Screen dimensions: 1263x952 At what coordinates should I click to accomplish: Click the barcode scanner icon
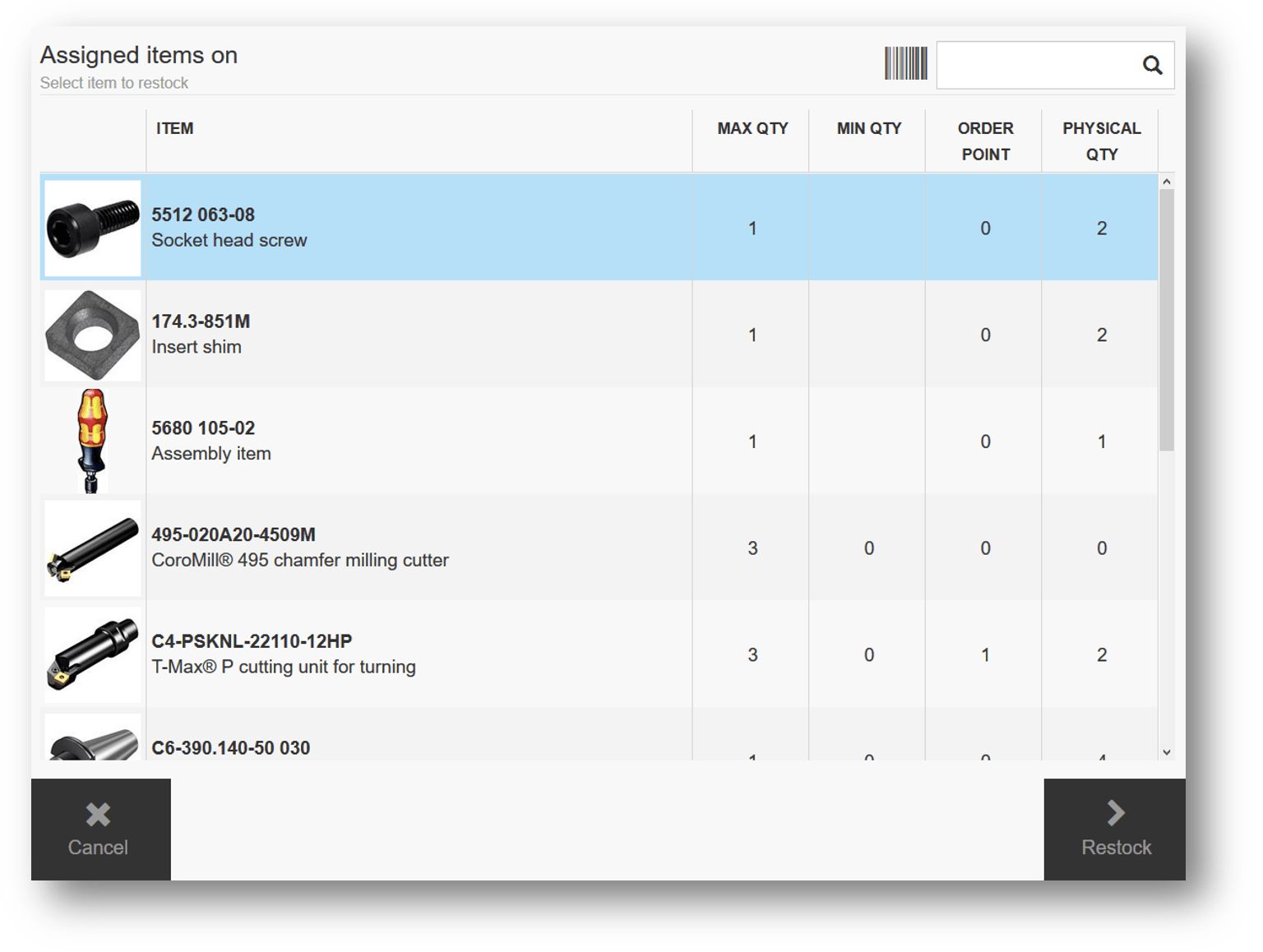tap(905, 63)
